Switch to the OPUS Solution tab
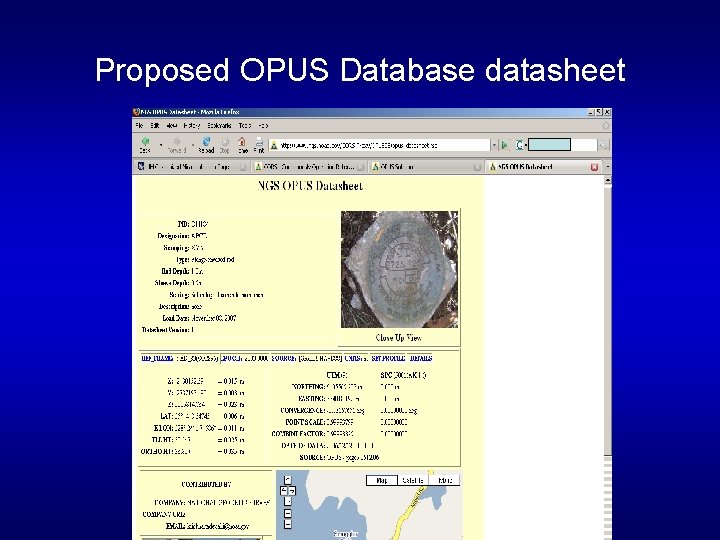Image resolution: width=720 pixels, height=540 pixels. pos(426,167)
